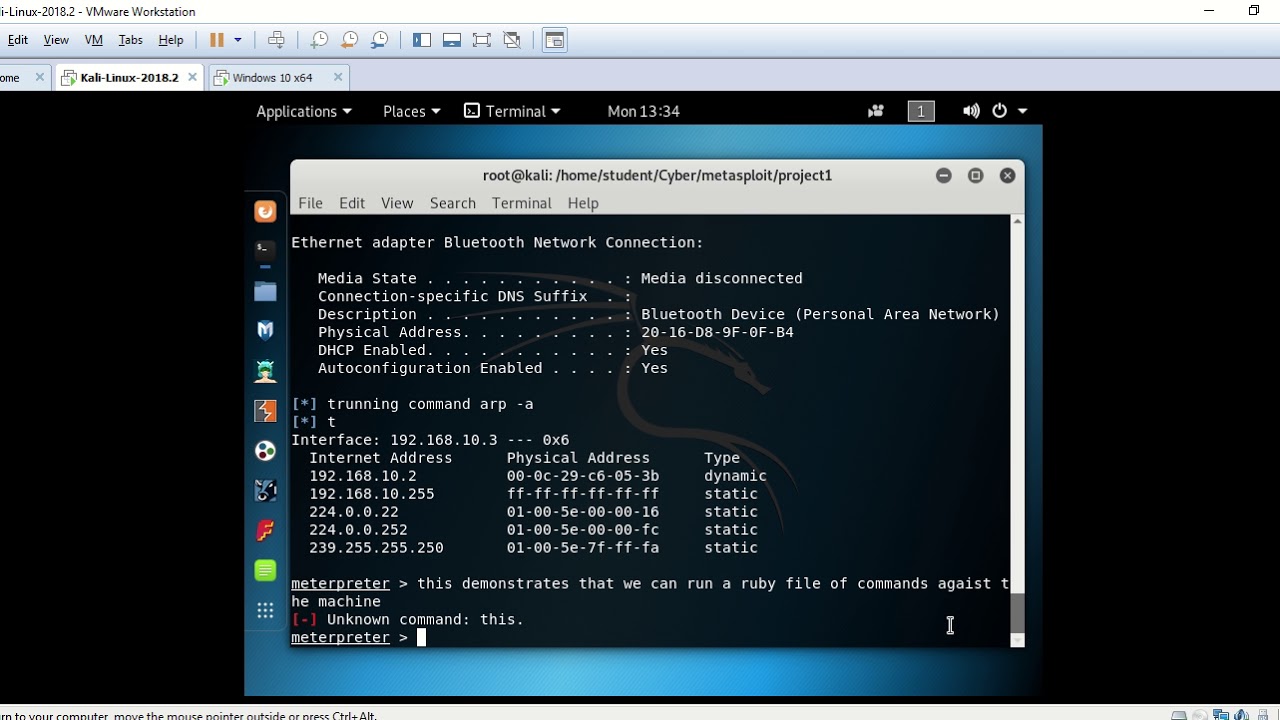This screenshot has height=720, width=1280.
Task: Click the colored dots ball icon in dock
Action: click(x=265, y=451)
